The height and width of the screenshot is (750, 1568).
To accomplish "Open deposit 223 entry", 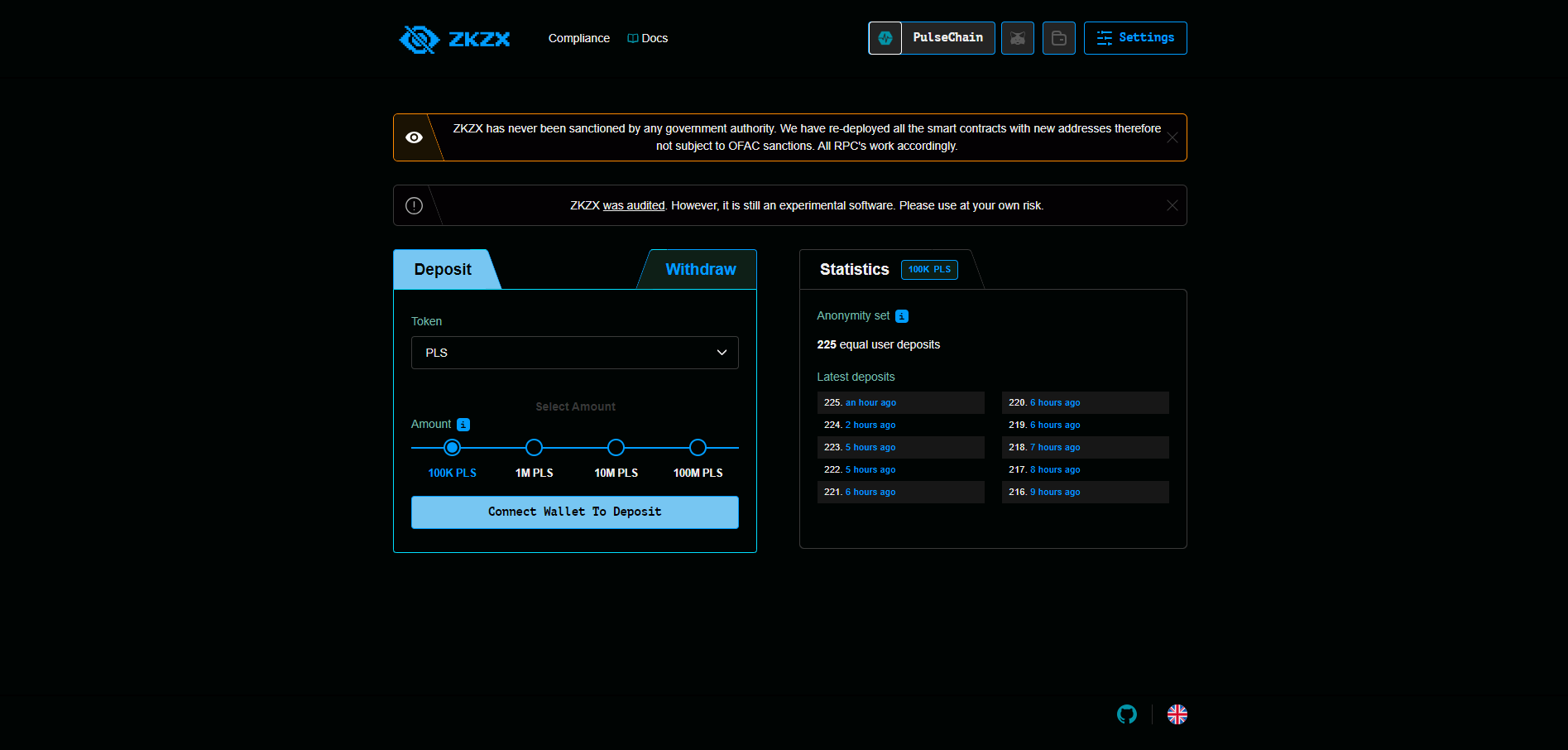I will pyautogui.click(x=901, y=447).
